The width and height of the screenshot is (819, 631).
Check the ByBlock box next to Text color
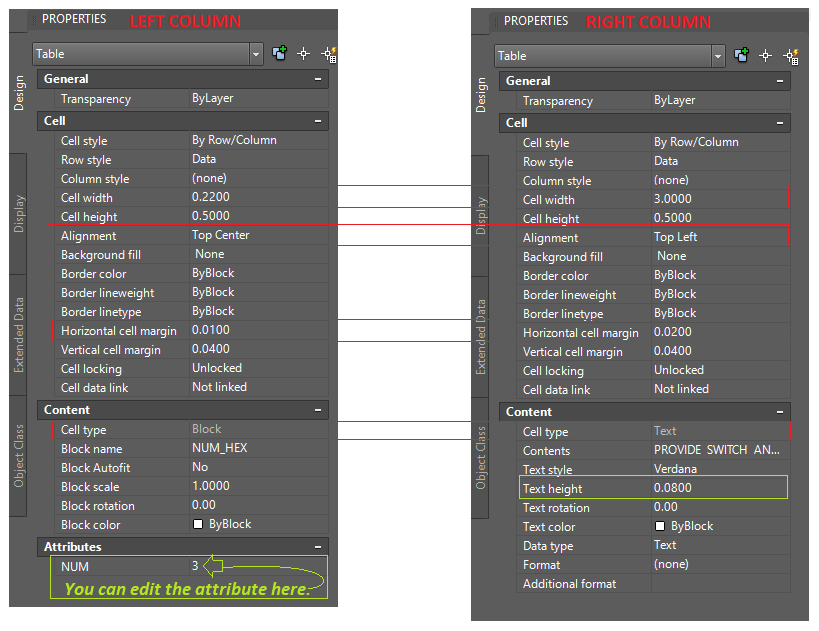660,526
